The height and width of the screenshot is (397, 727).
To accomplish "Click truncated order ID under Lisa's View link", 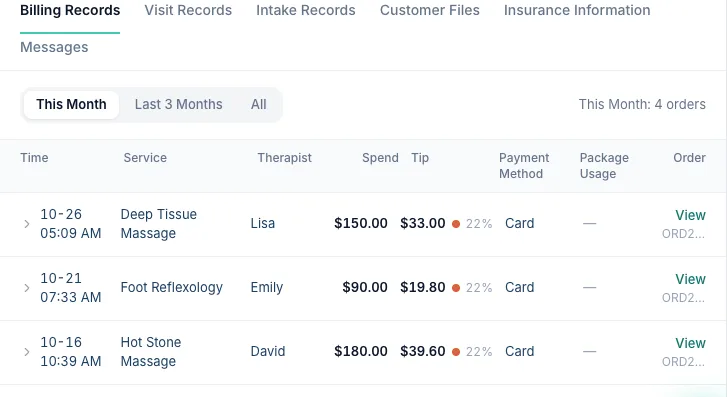I will pos(683,234).
